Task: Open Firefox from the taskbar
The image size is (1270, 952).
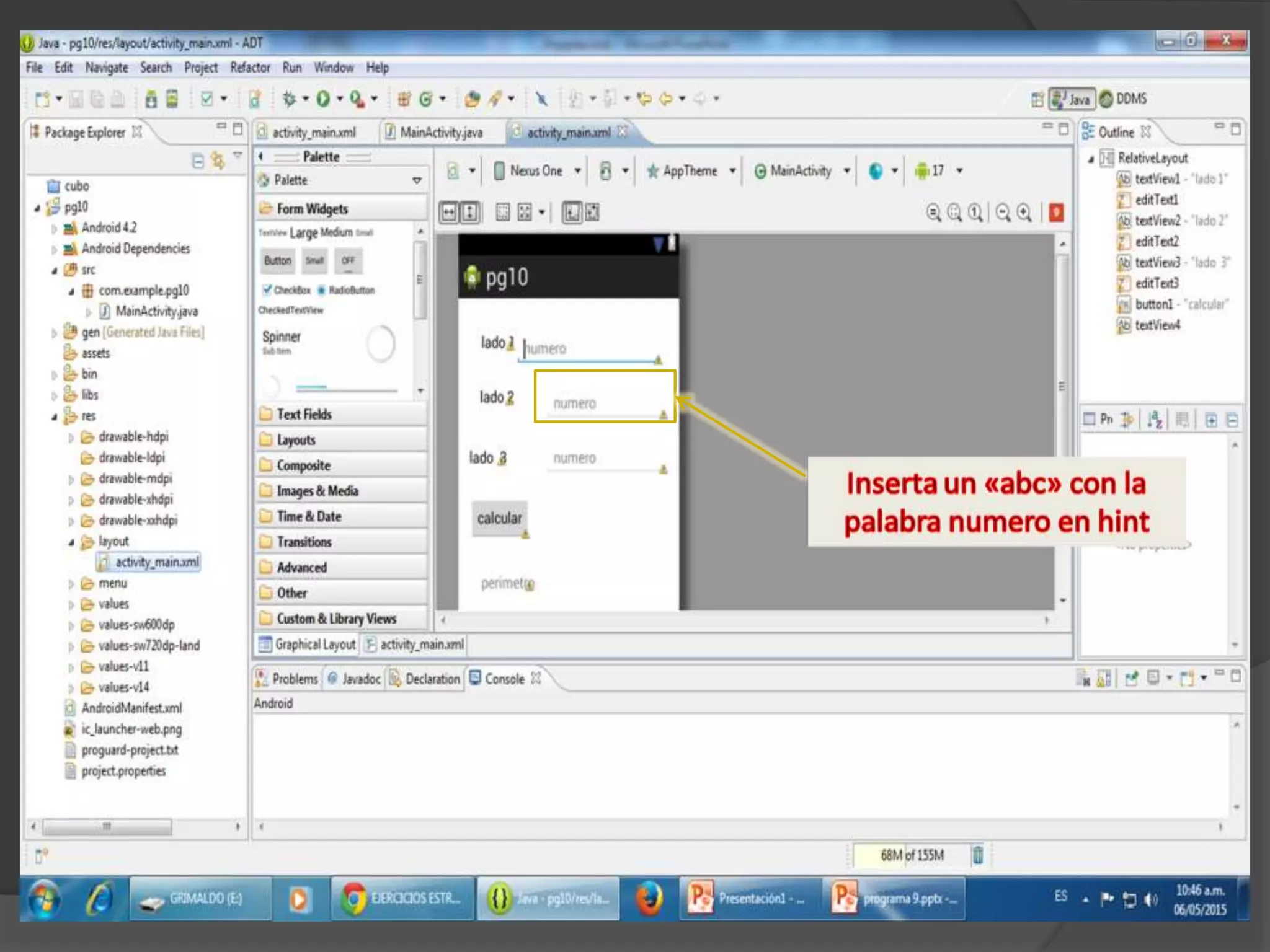Action: pyautogui.click(x=649, y=898)
